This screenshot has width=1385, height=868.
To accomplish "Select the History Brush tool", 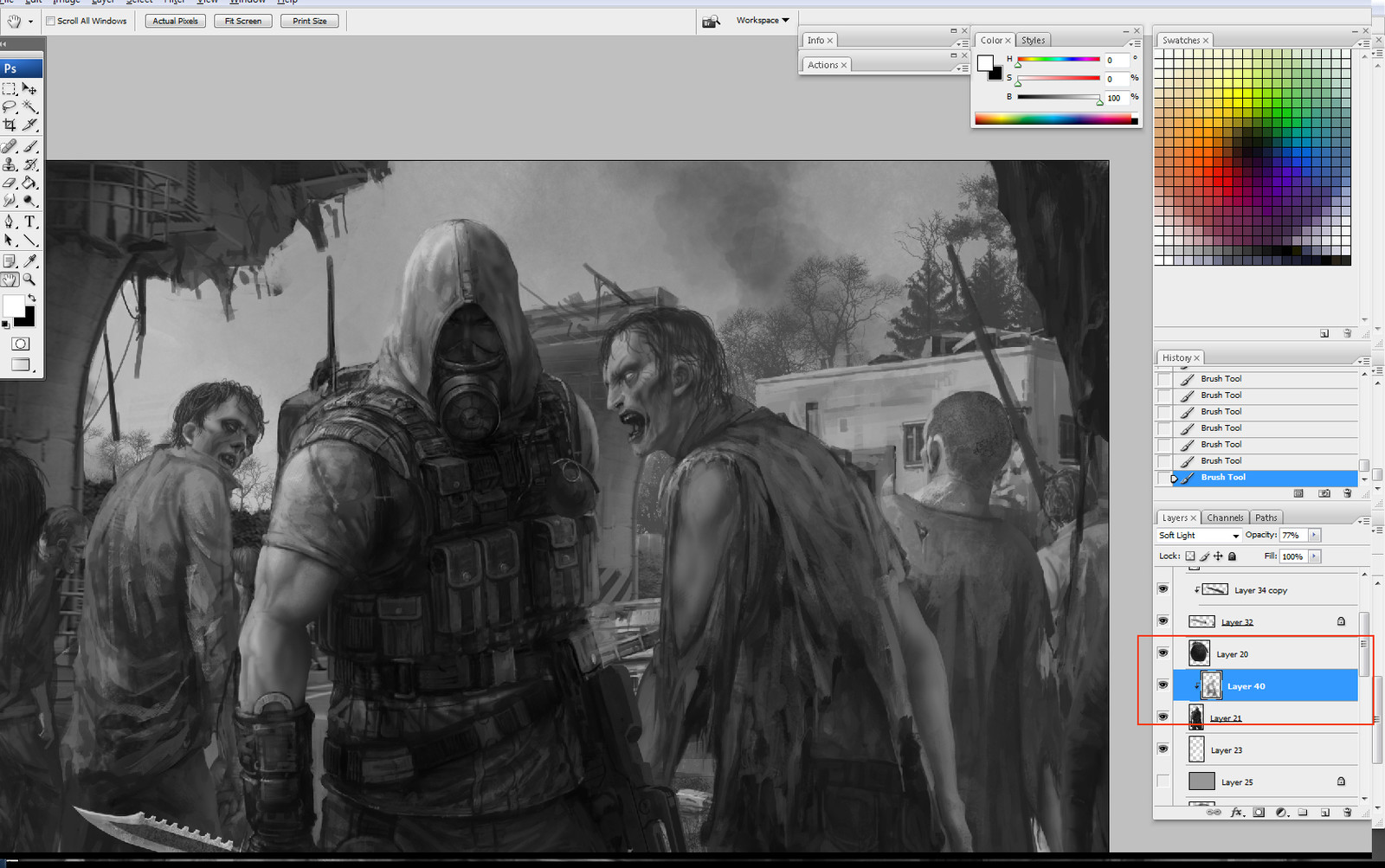I will coord(29,164).
